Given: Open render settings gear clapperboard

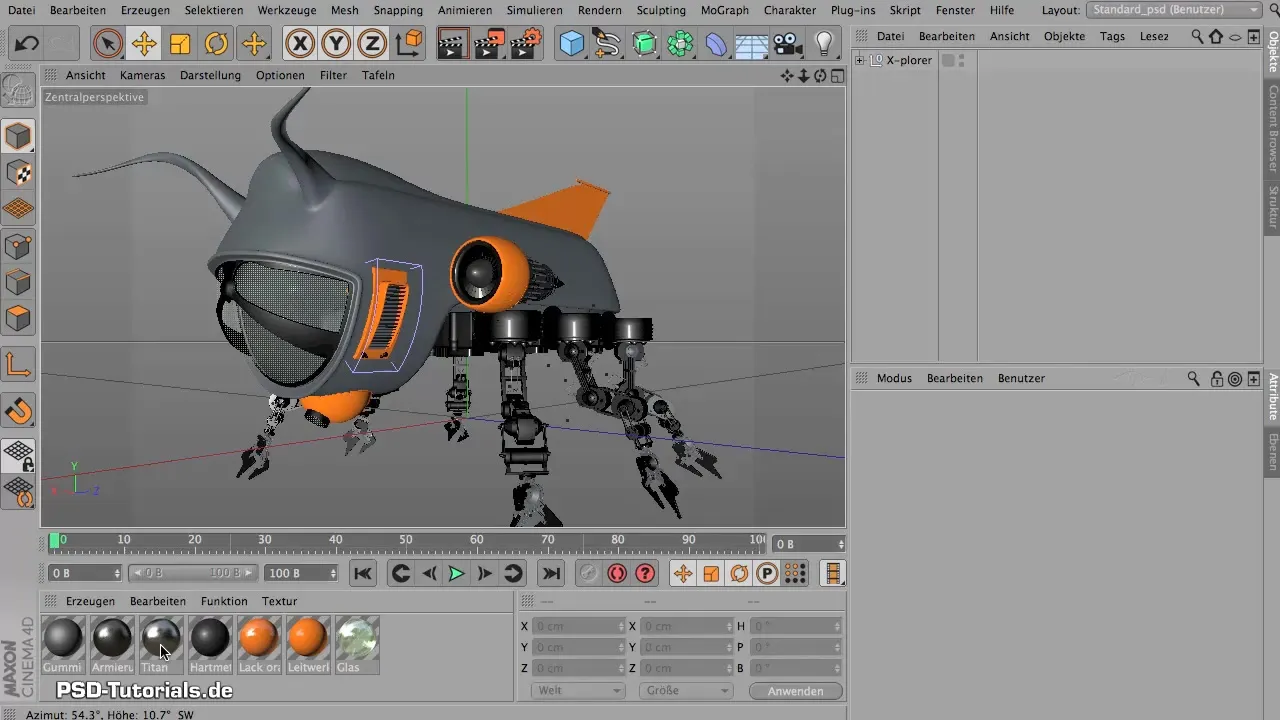Looking at the screenshot, I should pos(526,44).
